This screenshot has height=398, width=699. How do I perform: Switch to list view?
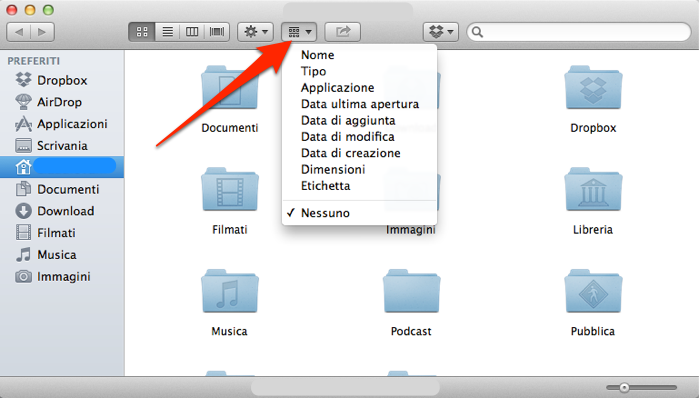[168, 32]
